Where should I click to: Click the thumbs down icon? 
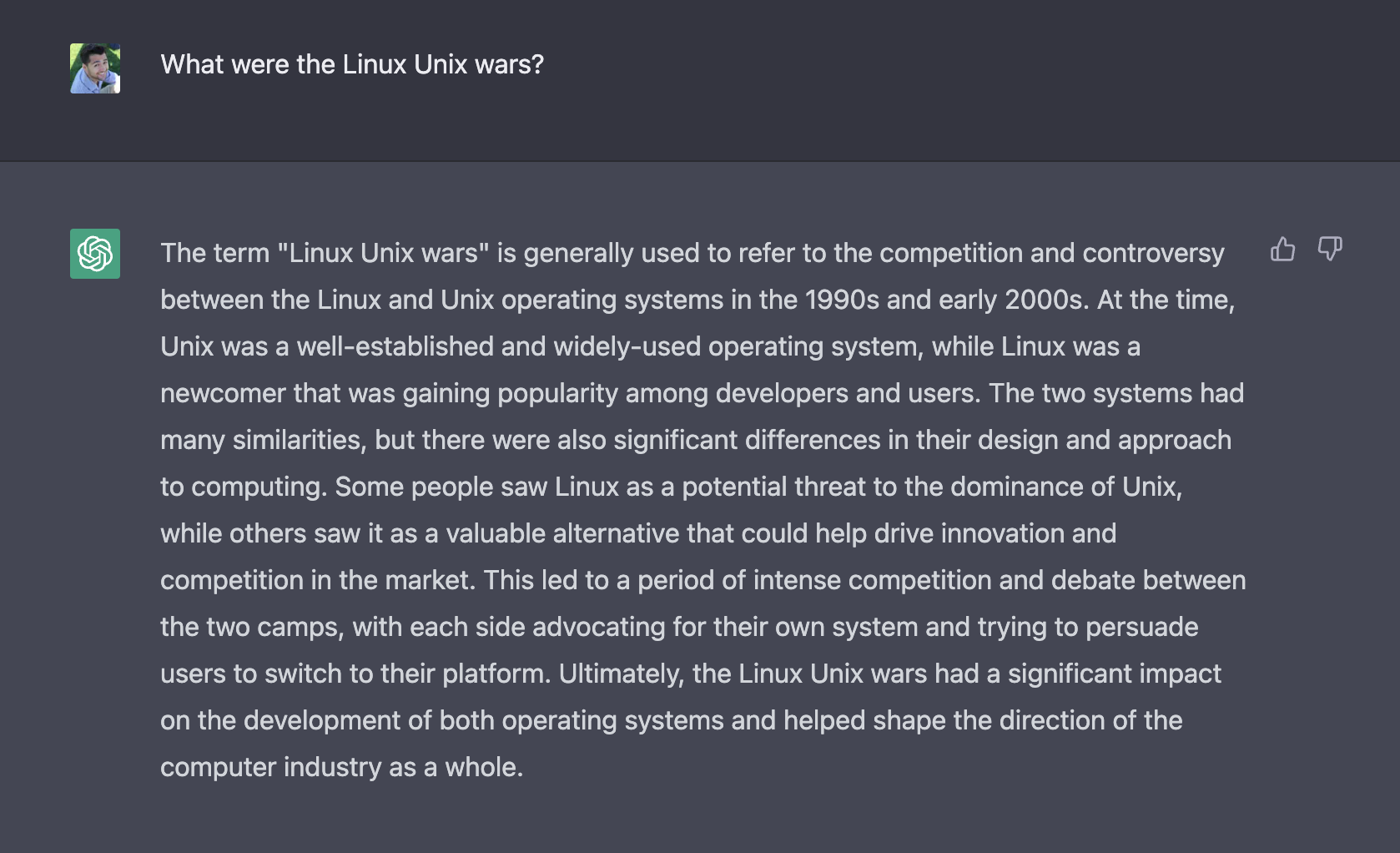1330,249
